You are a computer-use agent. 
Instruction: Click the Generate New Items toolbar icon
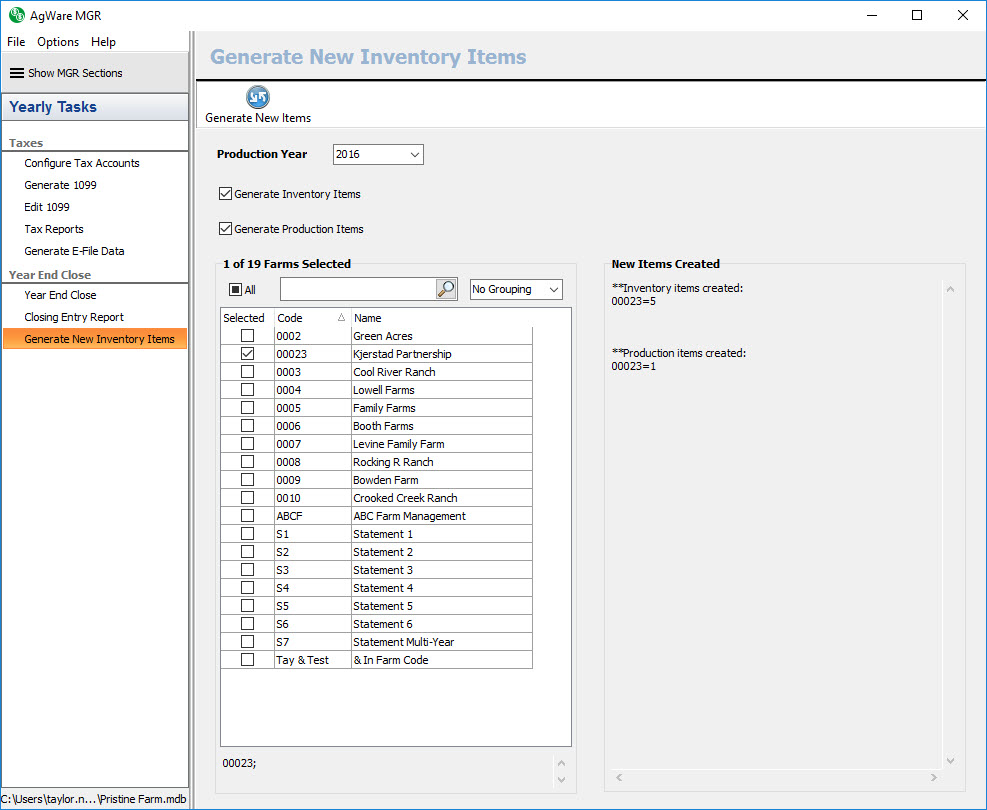coord(258,97)
